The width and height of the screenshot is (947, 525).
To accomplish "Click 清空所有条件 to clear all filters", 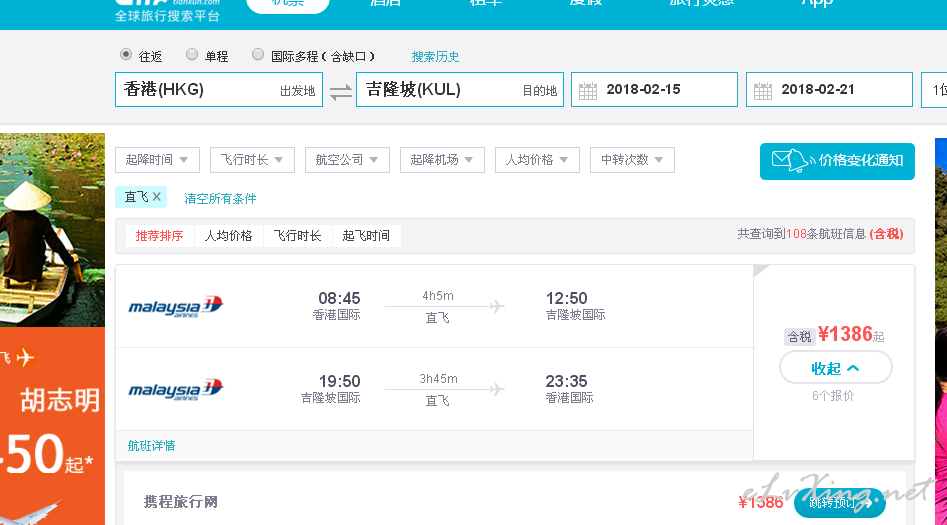I will tap(220, 199).
